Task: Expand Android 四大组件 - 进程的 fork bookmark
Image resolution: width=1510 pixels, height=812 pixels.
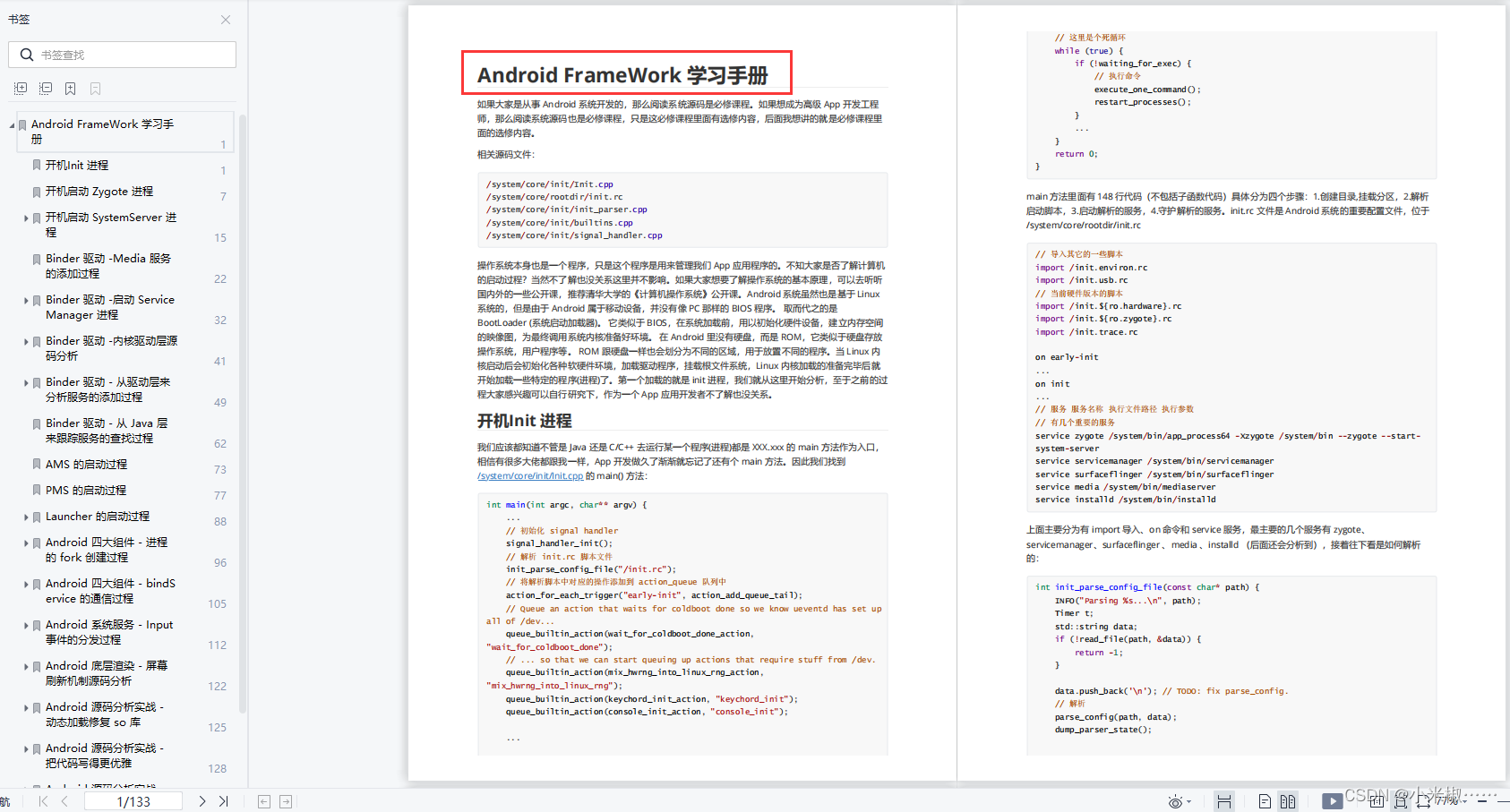Action: pos(26,543)
